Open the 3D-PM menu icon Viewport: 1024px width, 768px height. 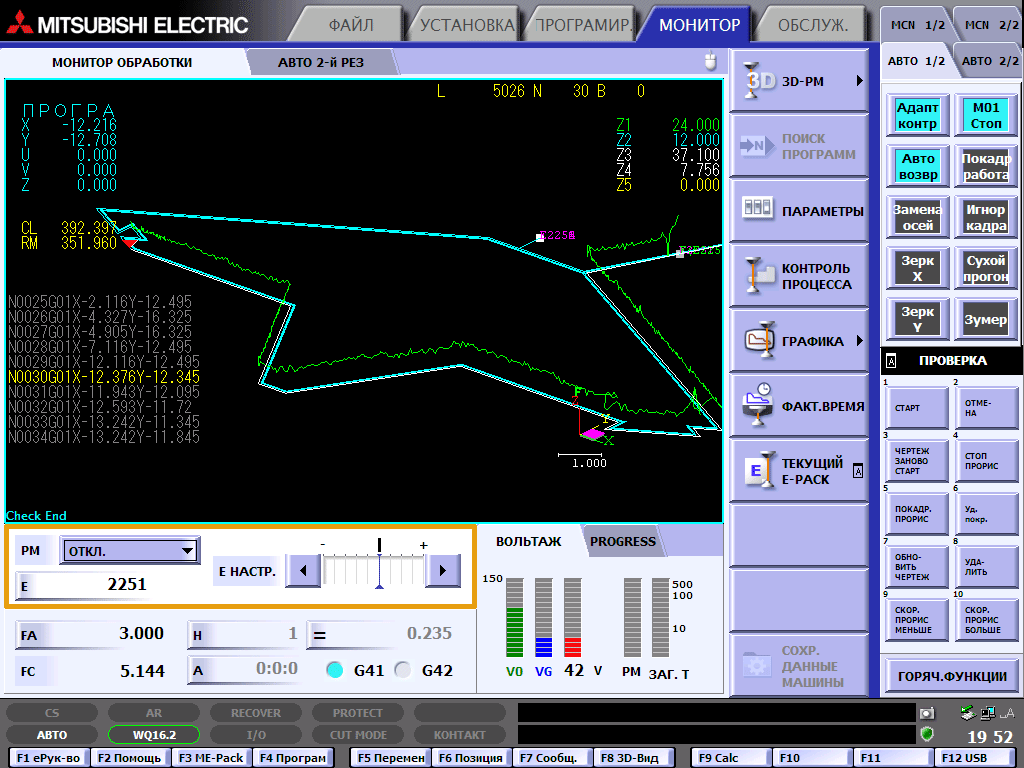click(757, 82)
